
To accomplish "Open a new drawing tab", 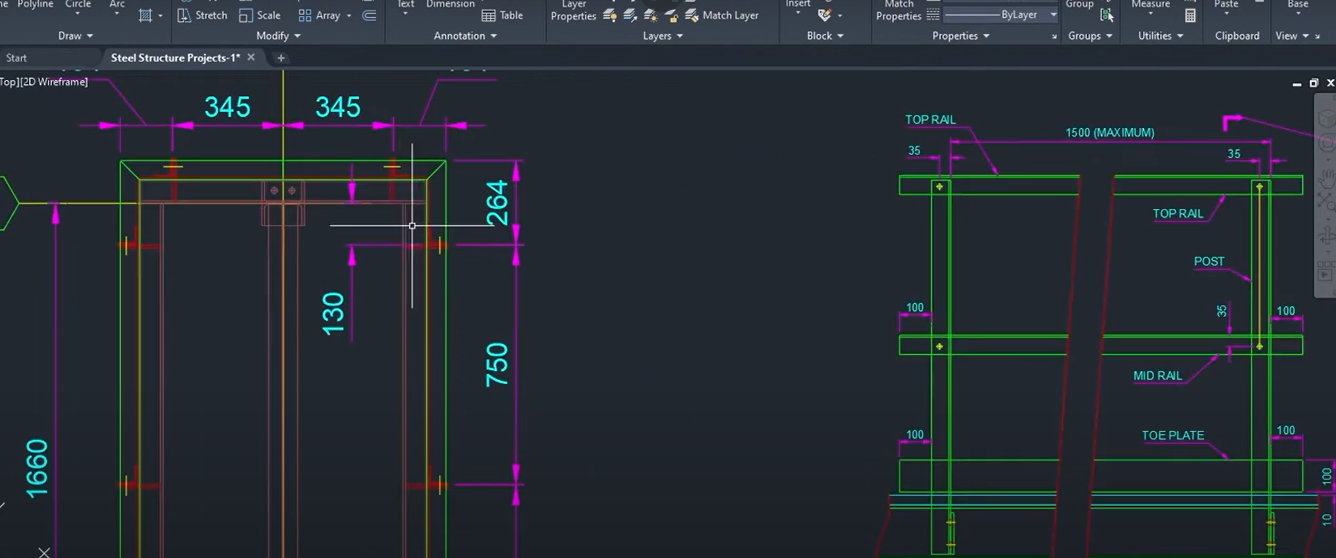I will pyautogui.click(x=281, y=58).
